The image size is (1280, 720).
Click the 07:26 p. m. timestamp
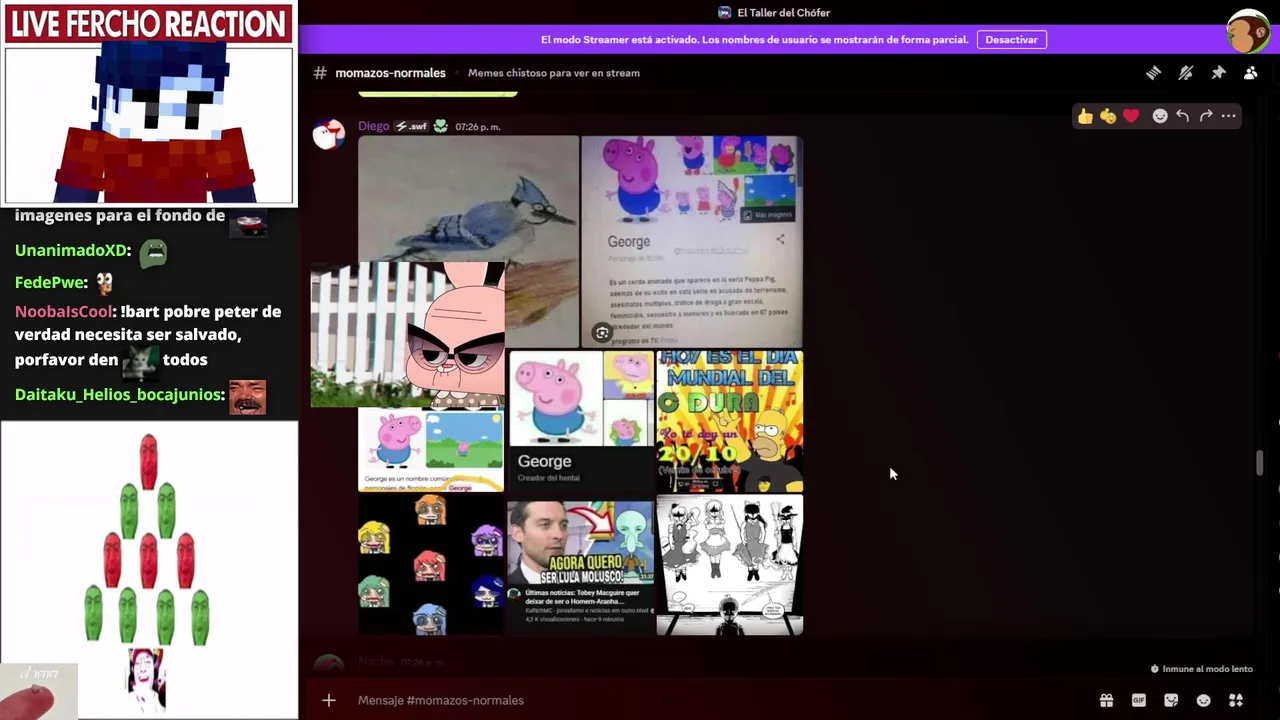click(478, 127)
